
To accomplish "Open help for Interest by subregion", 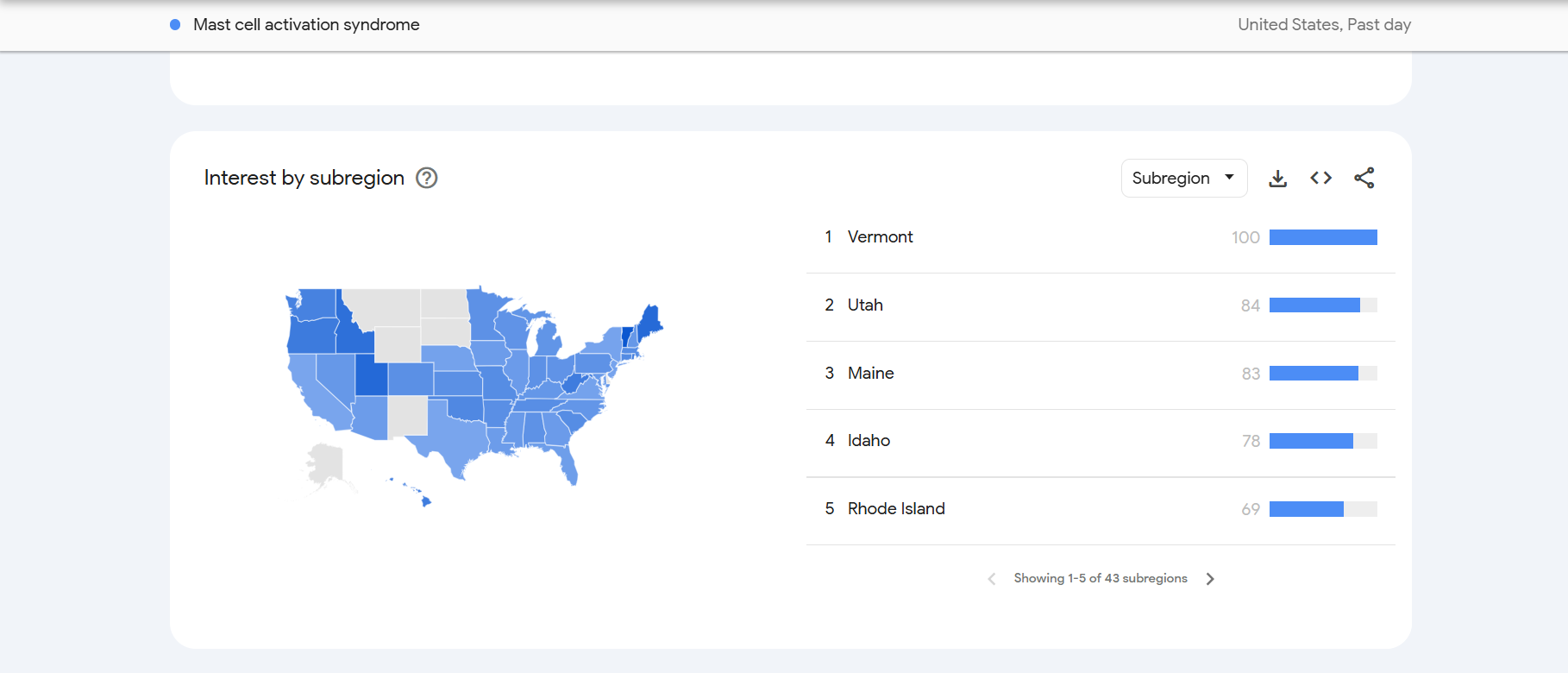I will (x=427, y=178).
